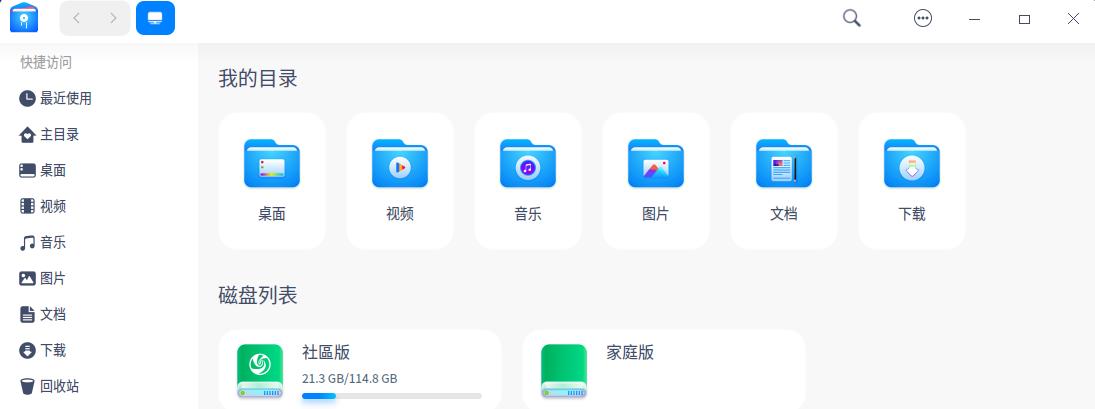Open the 下载 folder icon in 我的目录
Viewport: 1095px width, 409px height.
tap(912, 164)
